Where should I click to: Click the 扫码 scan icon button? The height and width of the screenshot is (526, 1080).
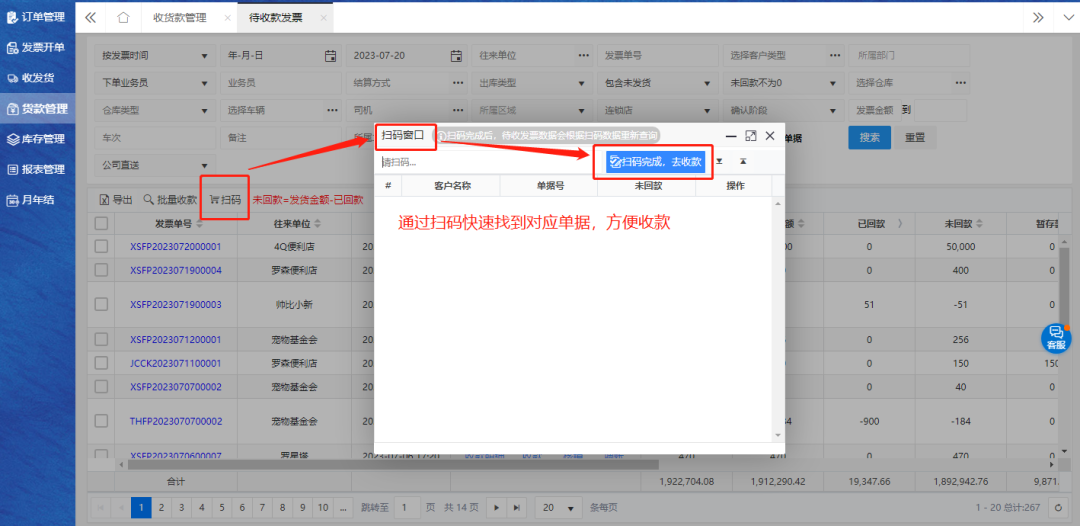click(225, 199)
